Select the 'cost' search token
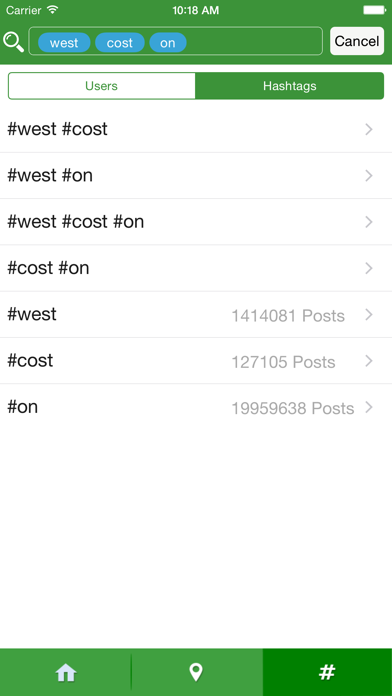392x696 pixels. tap(120, 43)
